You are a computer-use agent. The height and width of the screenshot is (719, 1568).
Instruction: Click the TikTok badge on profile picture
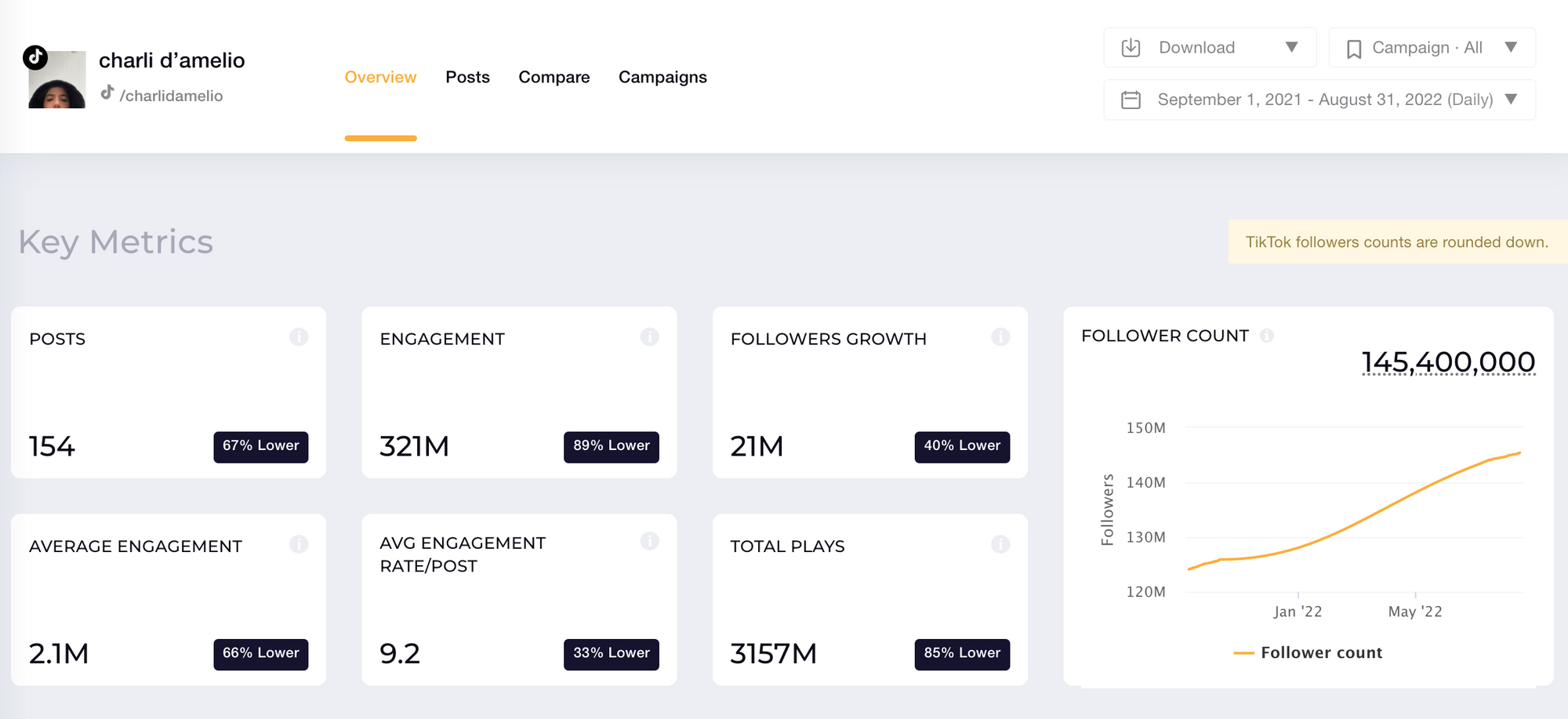tap(35, 57)
